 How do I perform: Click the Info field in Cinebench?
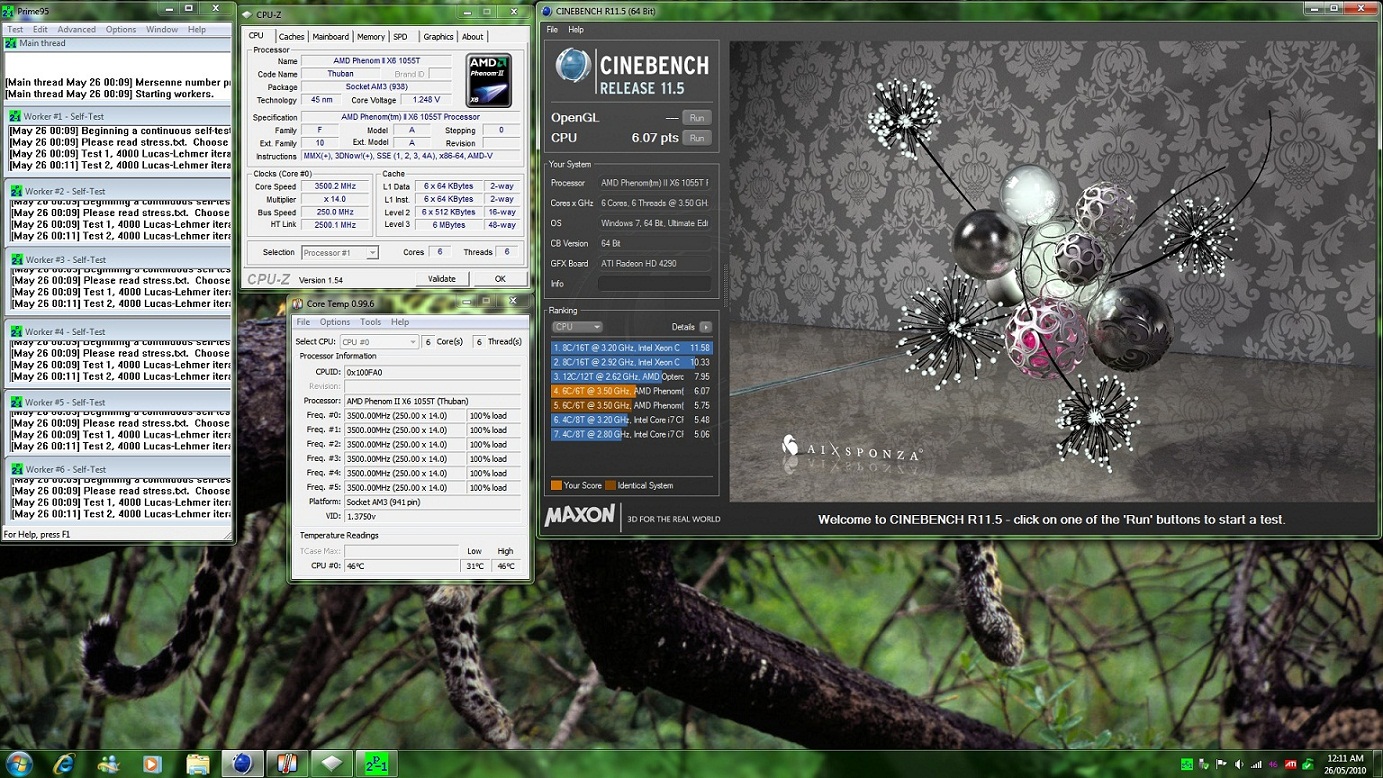point(654,284)
